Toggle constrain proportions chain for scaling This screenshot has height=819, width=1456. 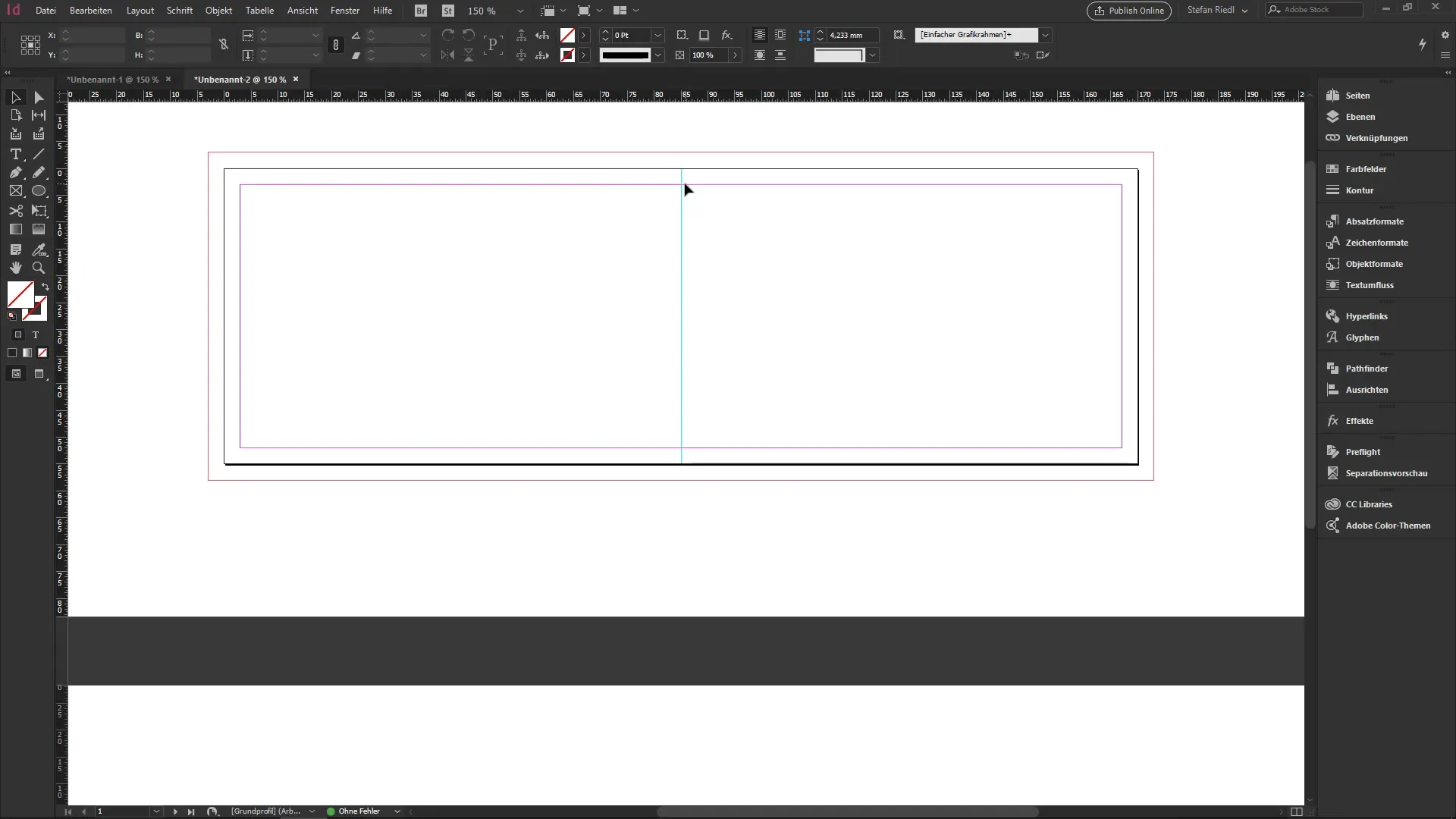click(x=336, y=45)
